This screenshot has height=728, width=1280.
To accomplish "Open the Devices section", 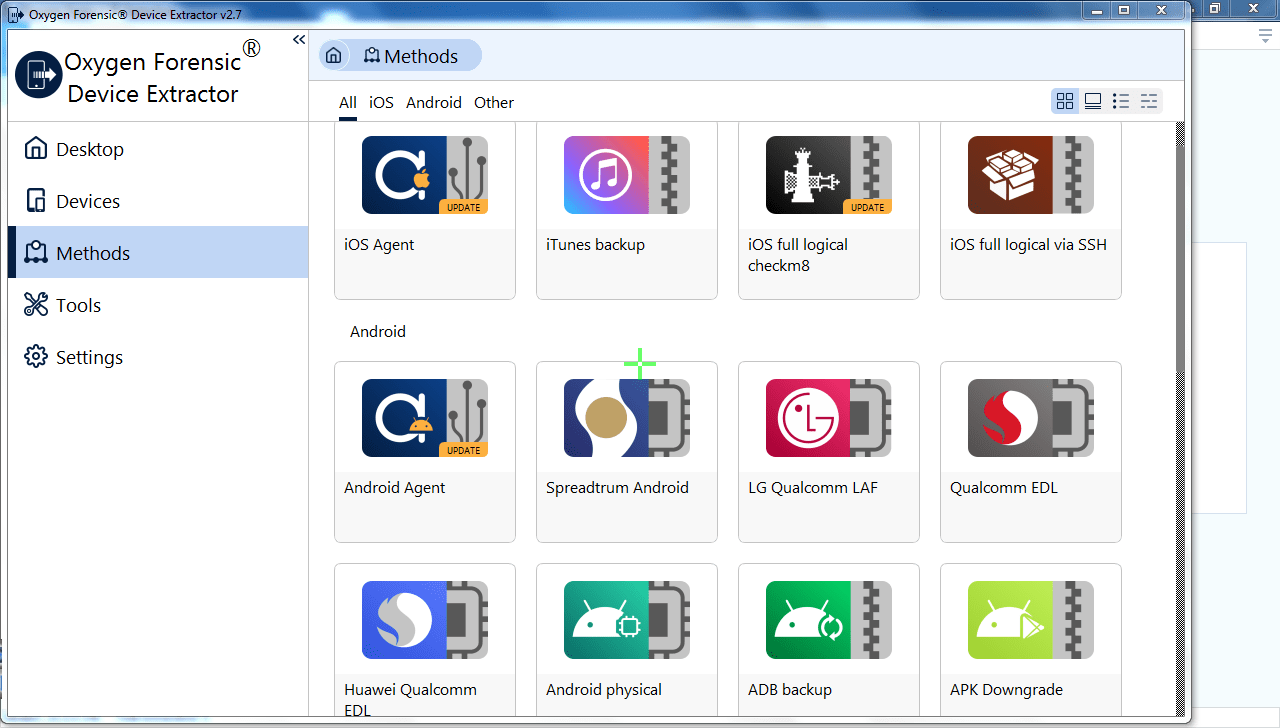I will 158,201.
